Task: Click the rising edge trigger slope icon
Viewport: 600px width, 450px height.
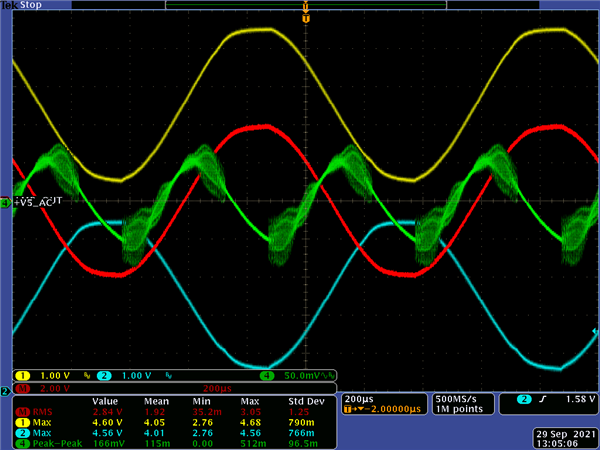Action: pyautogui.click(x=543, y=399)
